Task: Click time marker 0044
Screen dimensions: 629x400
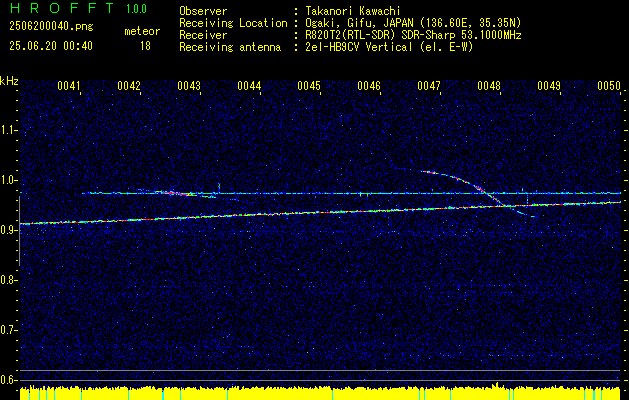Action: (x=249, y=86)
